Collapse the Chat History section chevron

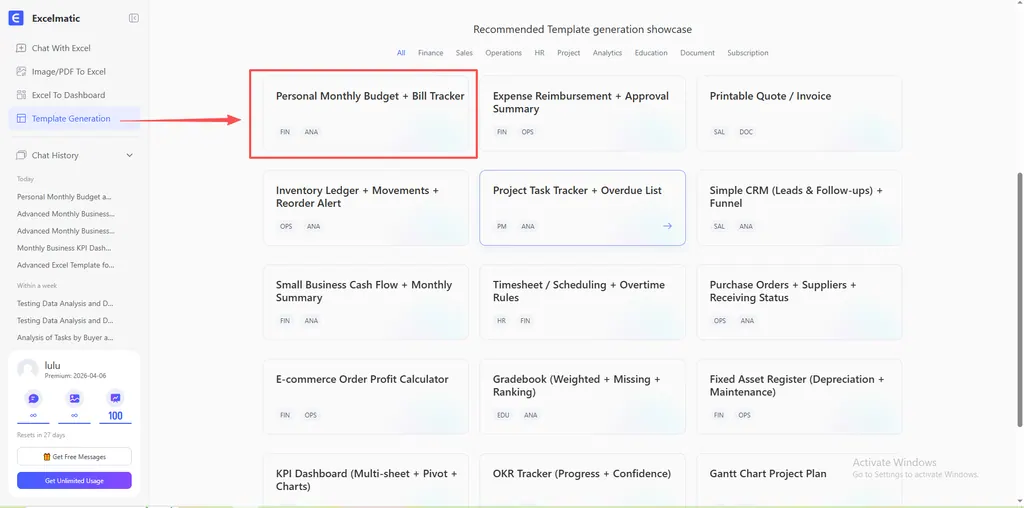point(129,155)
